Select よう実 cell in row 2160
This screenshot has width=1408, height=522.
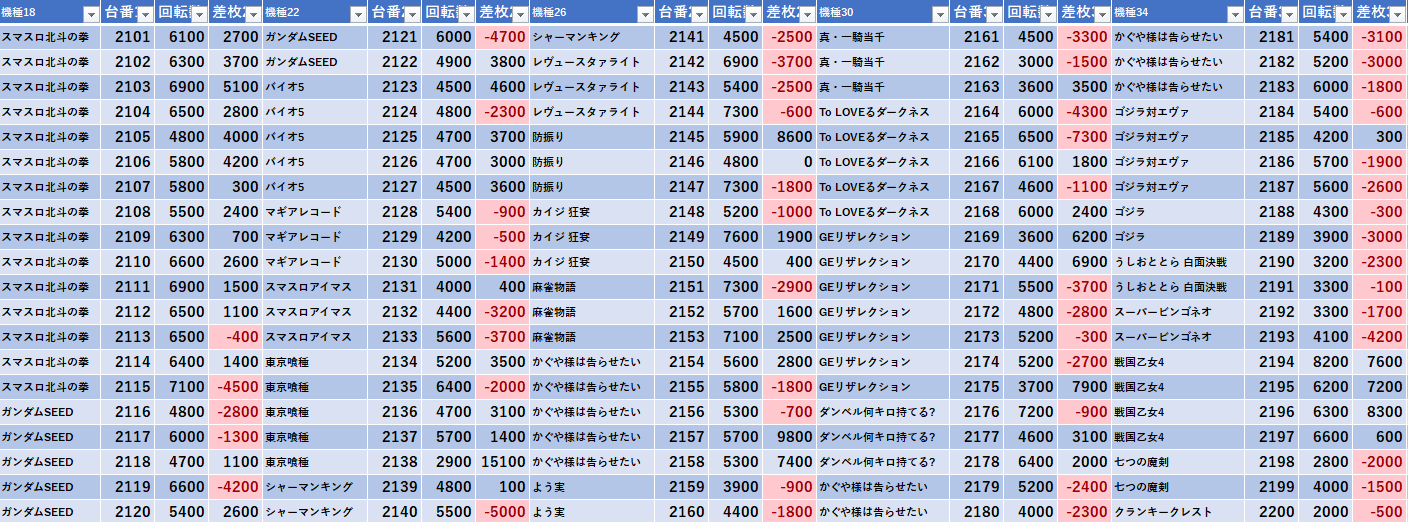click(x=592, y=512)
